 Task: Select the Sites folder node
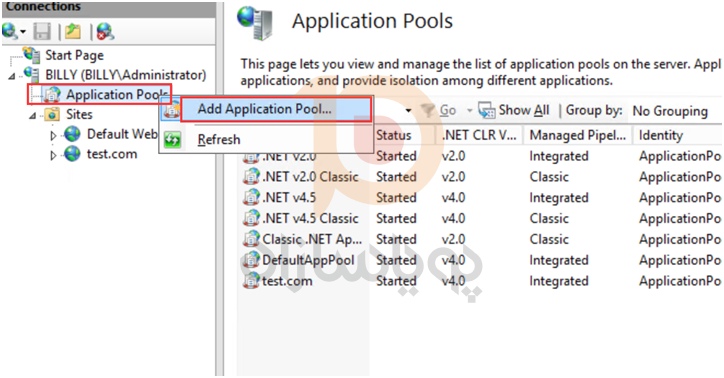click(79, 114)
